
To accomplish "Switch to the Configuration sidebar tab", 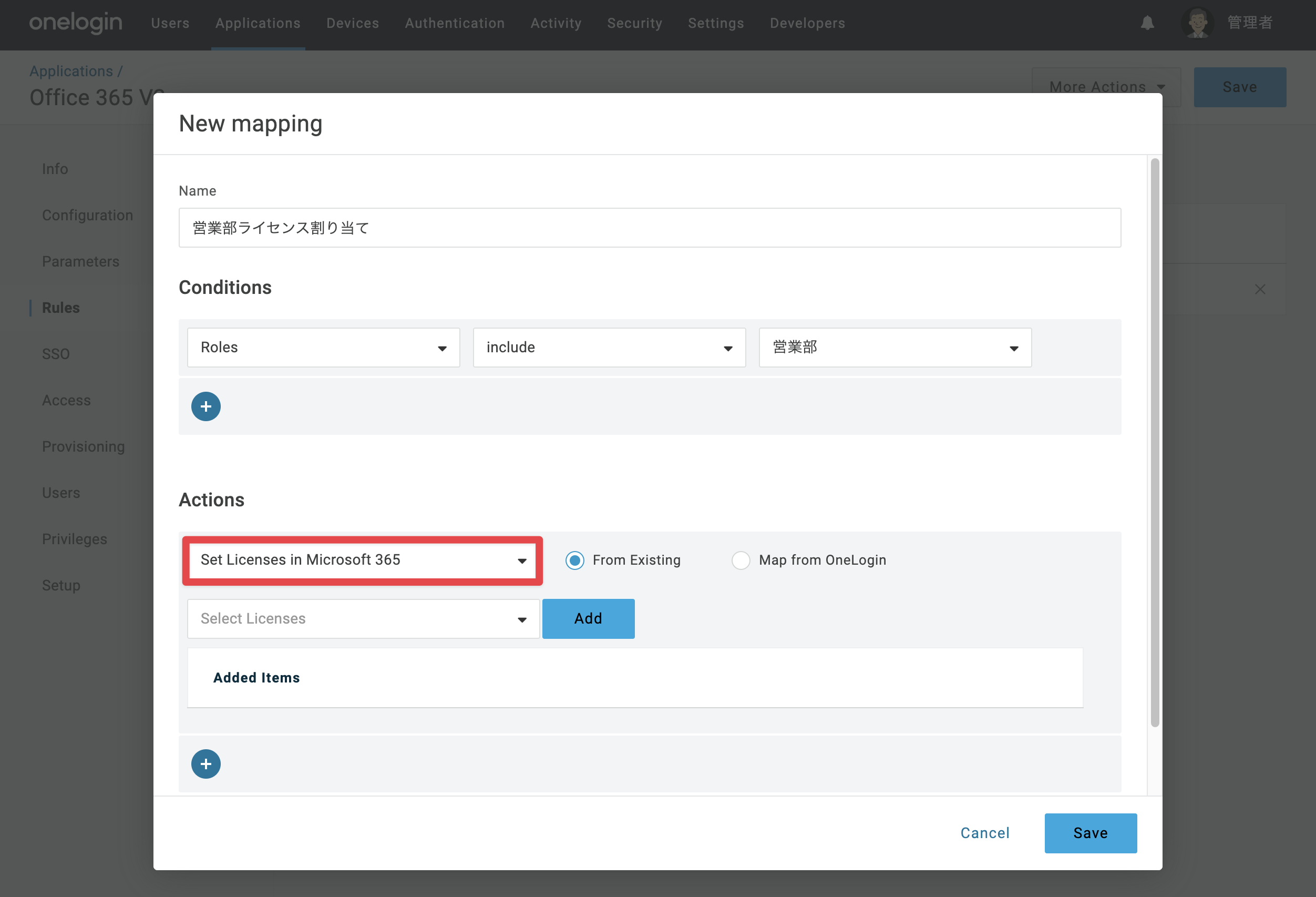I will point(87,216).
